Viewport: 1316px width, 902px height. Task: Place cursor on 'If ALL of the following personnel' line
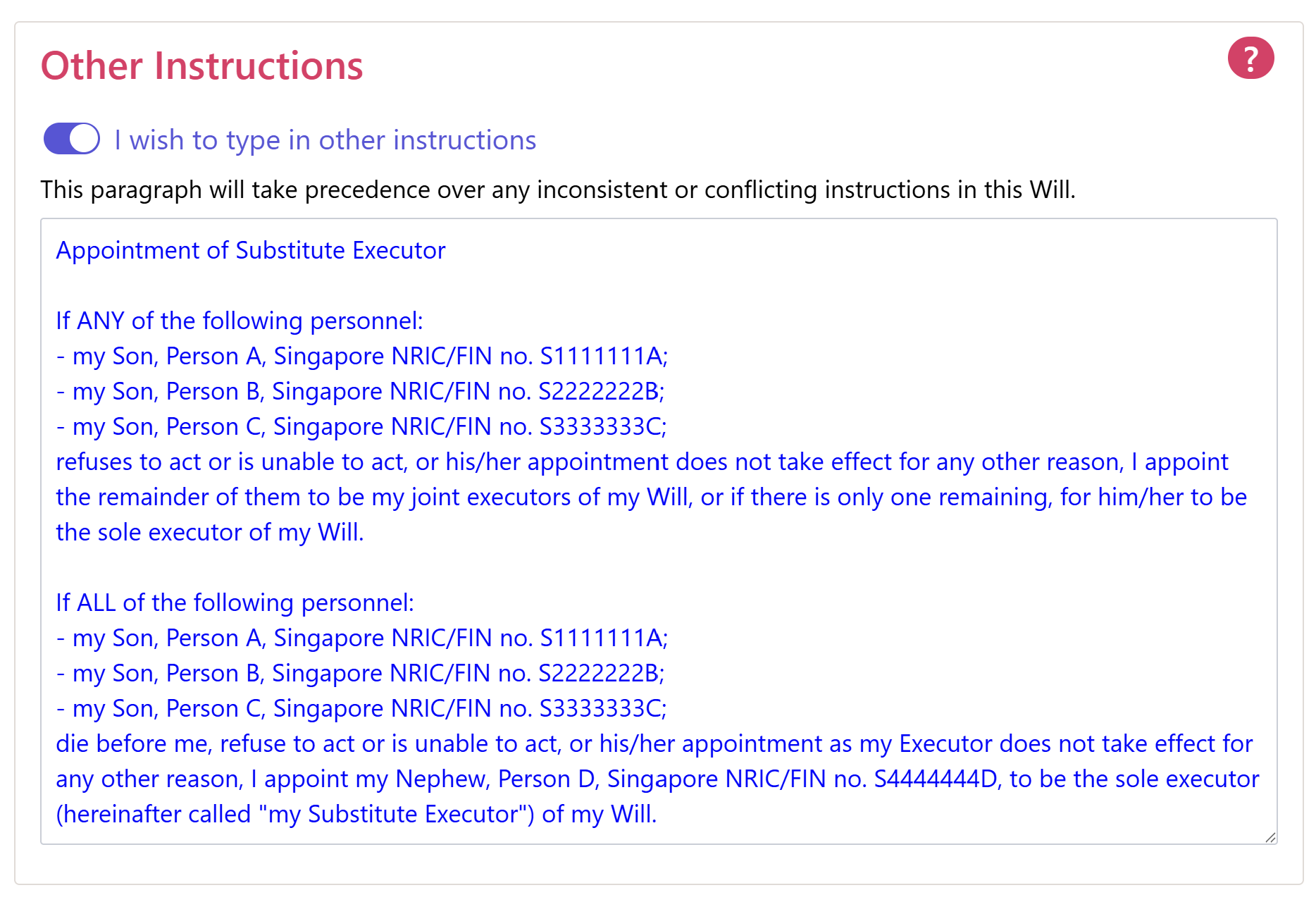point(235,603)
